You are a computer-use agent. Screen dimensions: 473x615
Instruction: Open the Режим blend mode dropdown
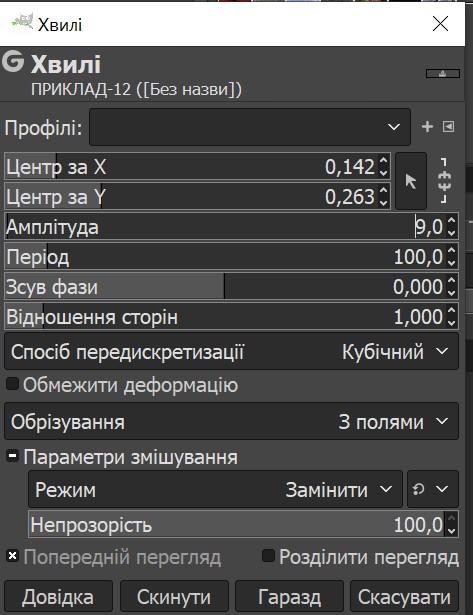215,489
